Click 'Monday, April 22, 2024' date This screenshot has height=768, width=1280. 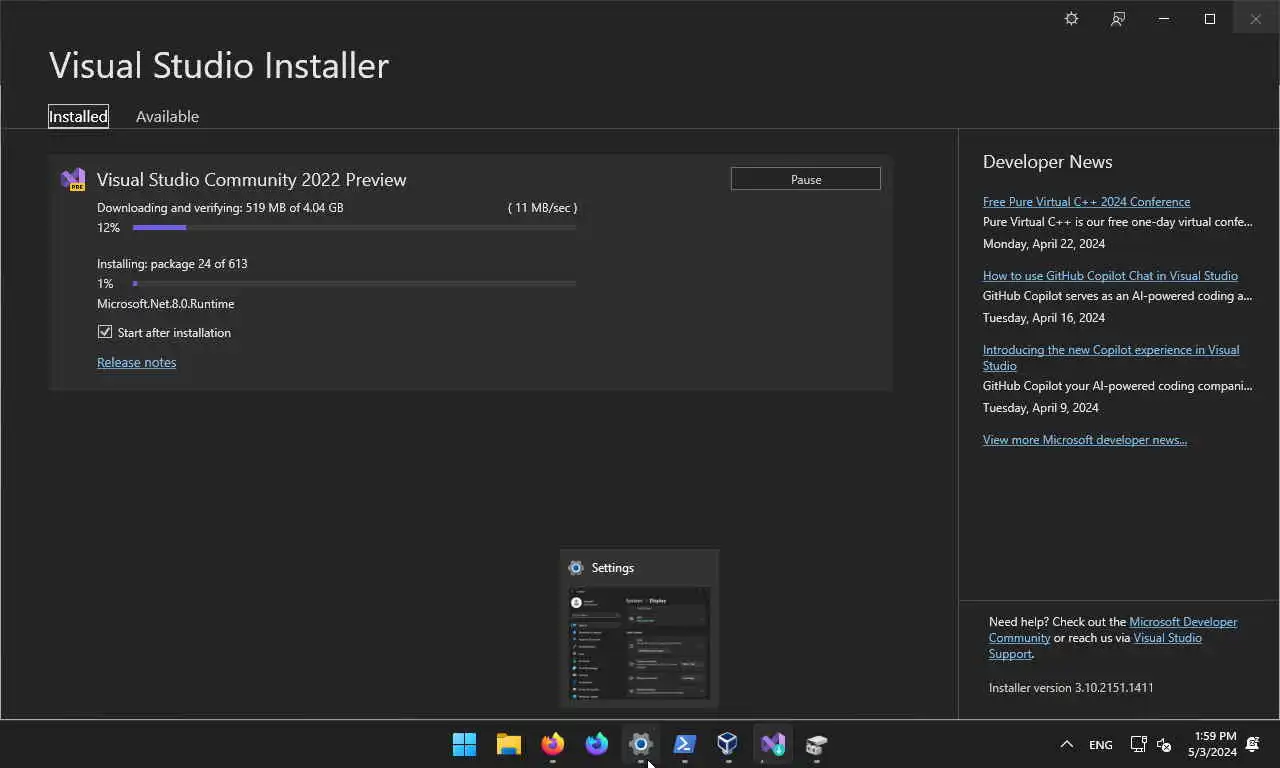[1044, 244]
